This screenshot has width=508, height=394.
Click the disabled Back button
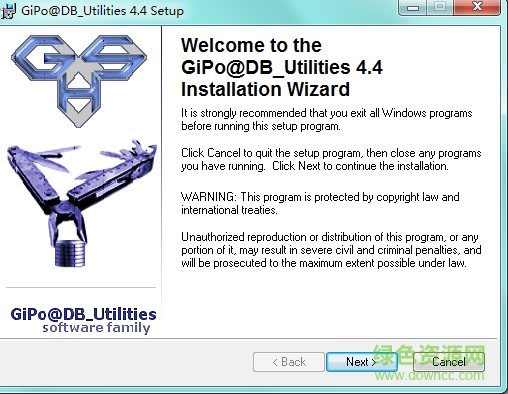[289, 362]
